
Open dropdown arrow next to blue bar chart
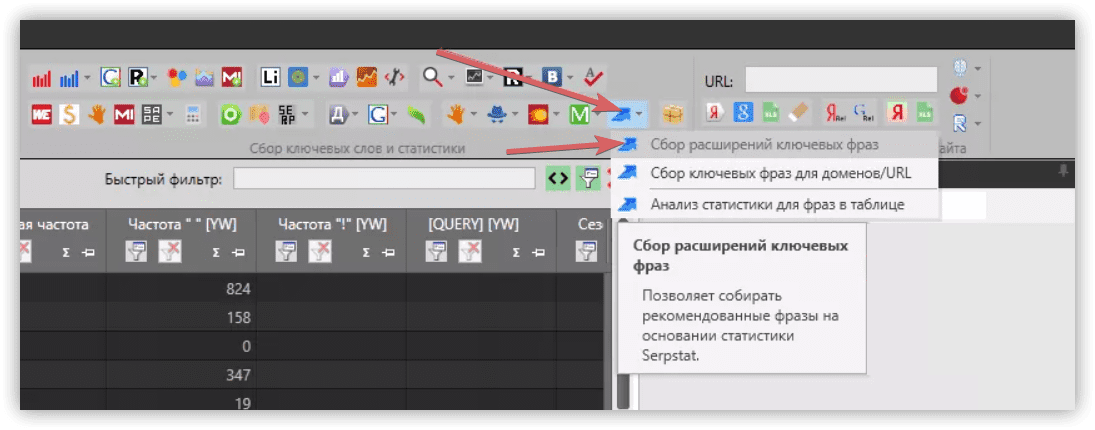[x=87, y=78]
